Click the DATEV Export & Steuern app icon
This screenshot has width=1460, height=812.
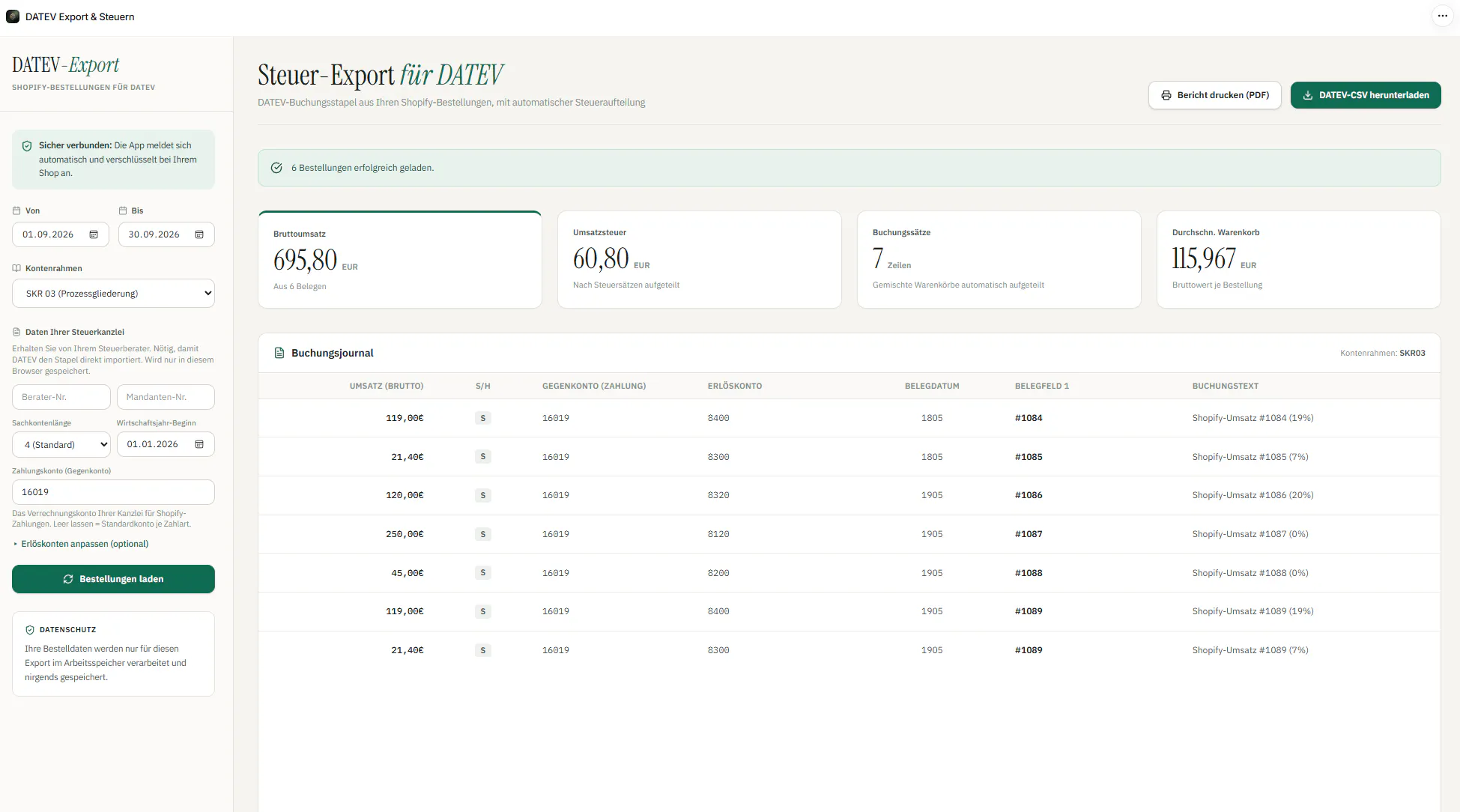coord(13,16)
